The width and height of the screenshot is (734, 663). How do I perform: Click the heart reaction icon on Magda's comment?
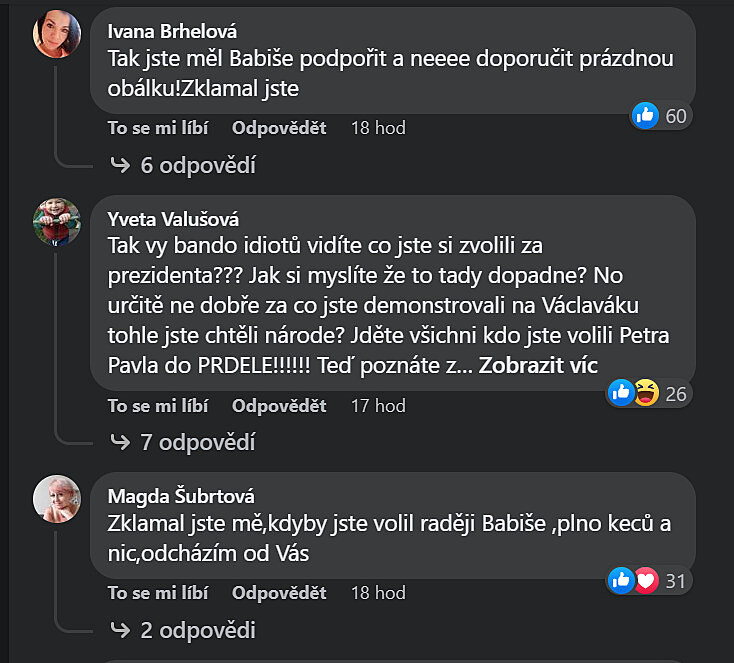[x=646, y=579]
